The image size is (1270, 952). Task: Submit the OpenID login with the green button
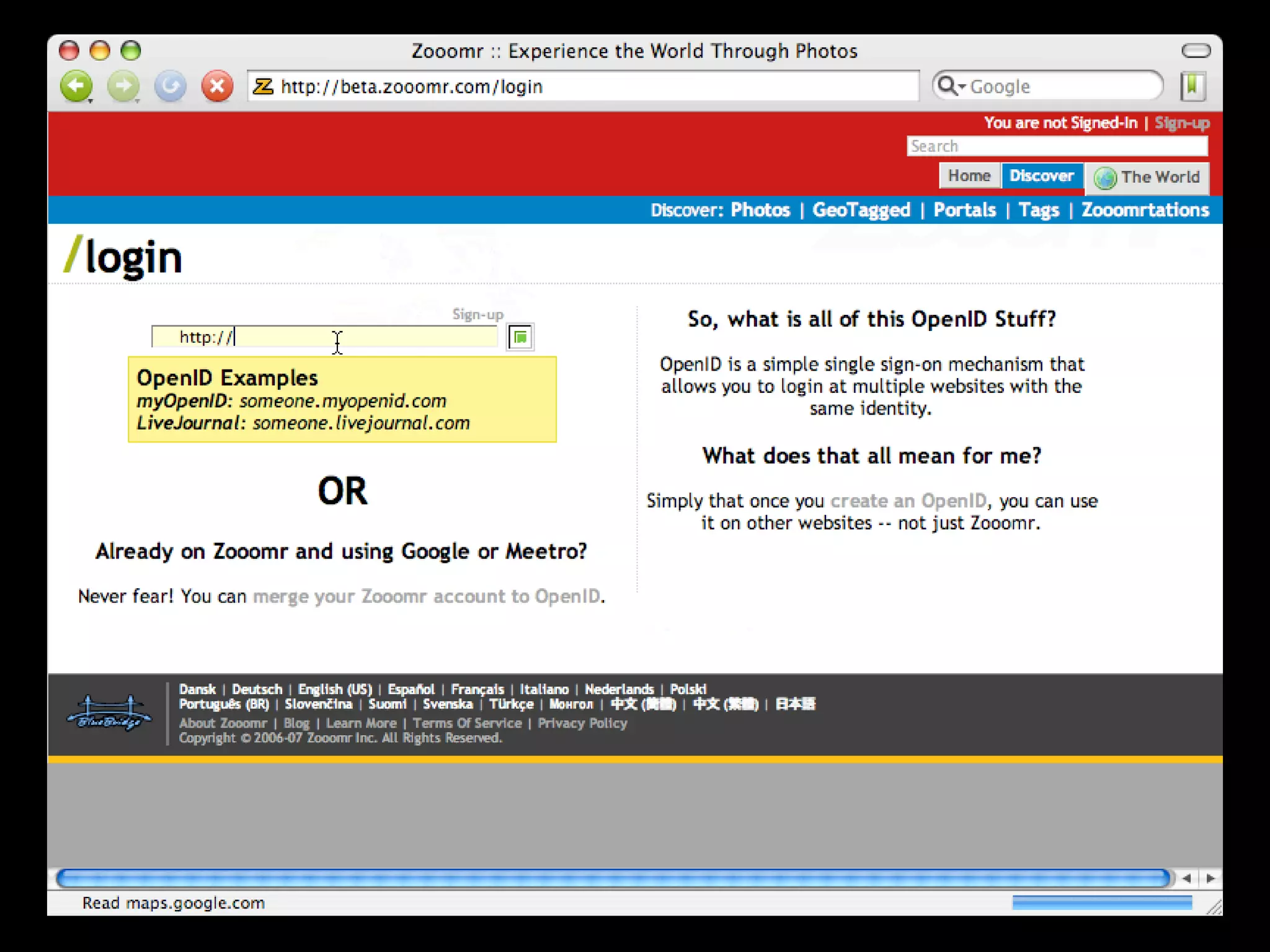coord(520,337)
